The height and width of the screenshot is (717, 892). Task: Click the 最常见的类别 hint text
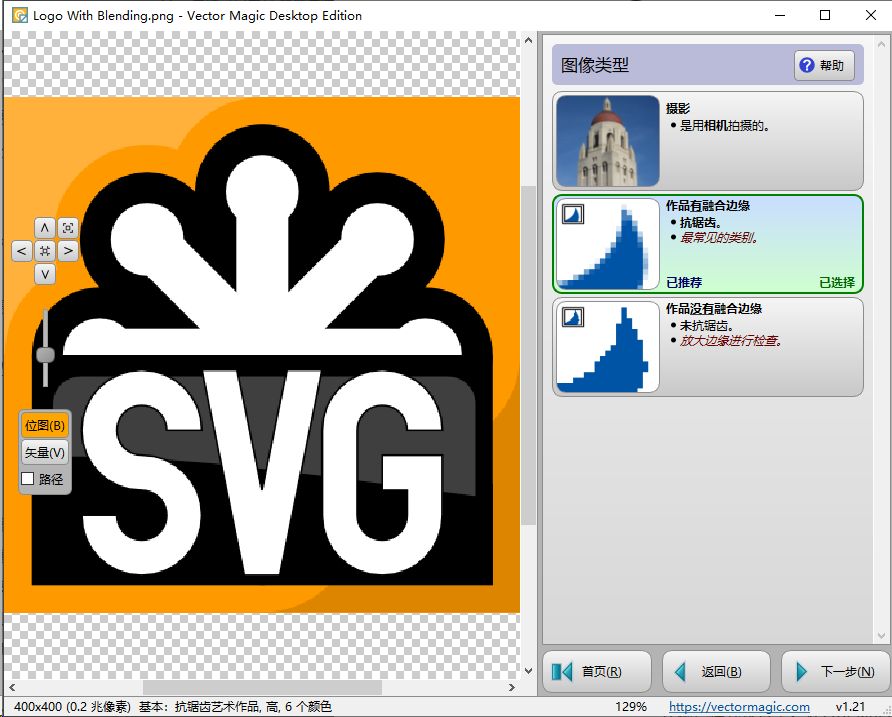(719, 238)
